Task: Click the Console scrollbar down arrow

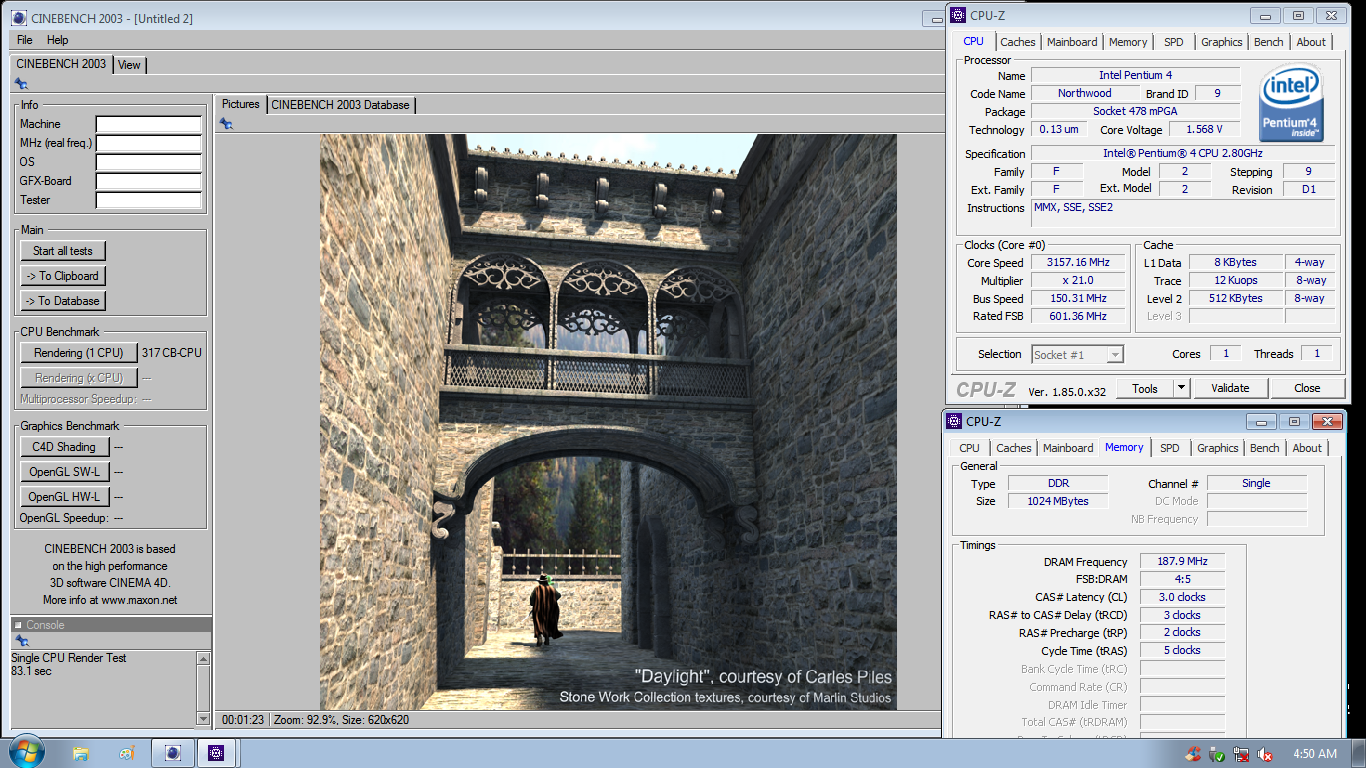Action: 203,718
